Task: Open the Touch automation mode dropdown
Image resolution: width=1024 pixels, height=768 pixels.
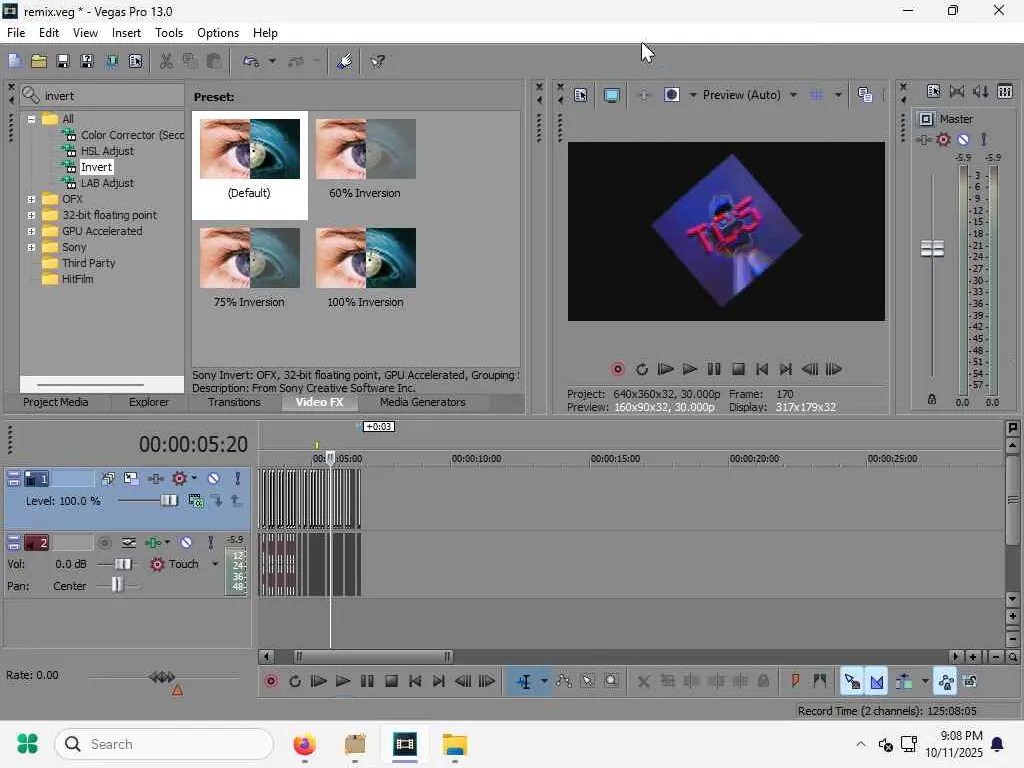Action: coord(215,564)
